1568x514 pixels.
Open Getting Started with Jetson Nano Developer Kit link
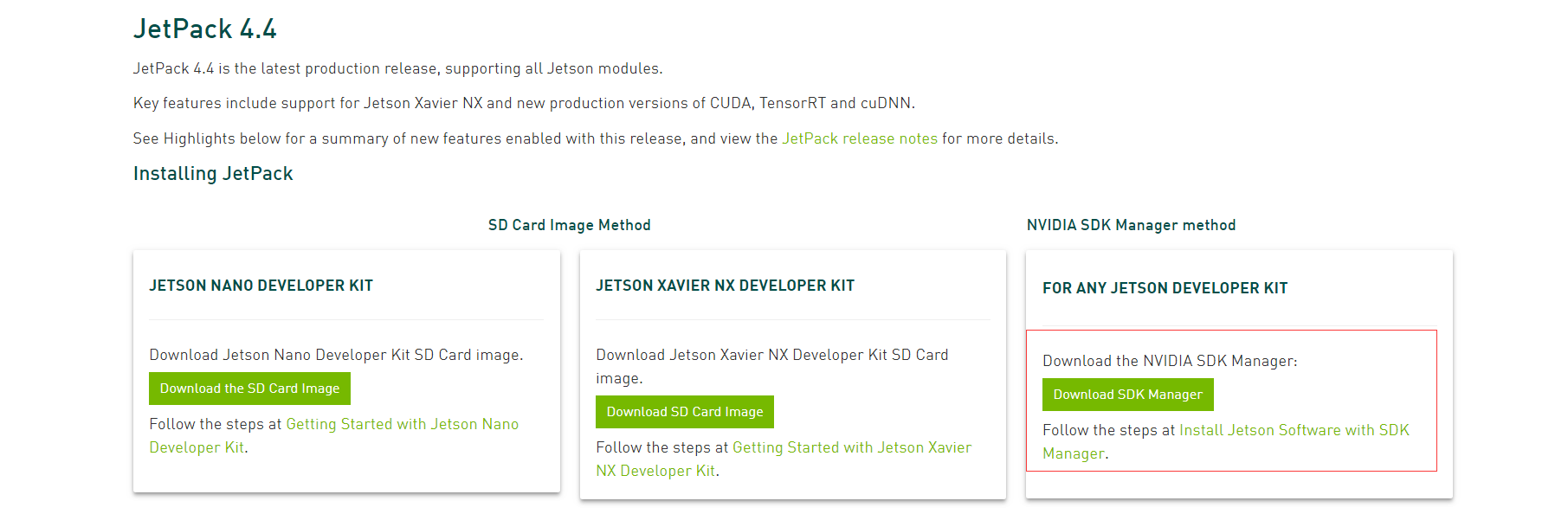(x=333, y=435)
